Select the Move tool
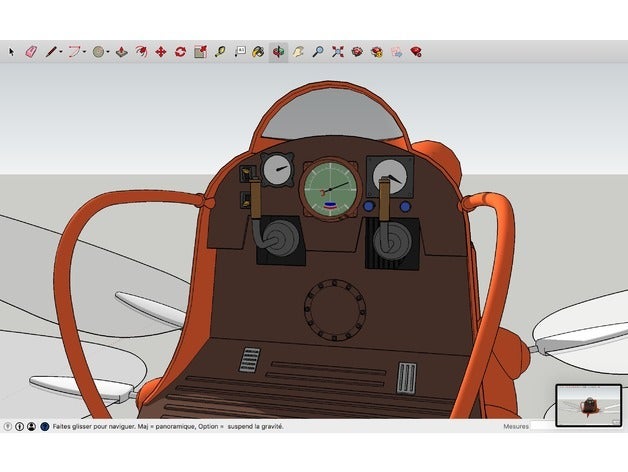Viewport: 628px width, 472px height. (x=160, y=51)
